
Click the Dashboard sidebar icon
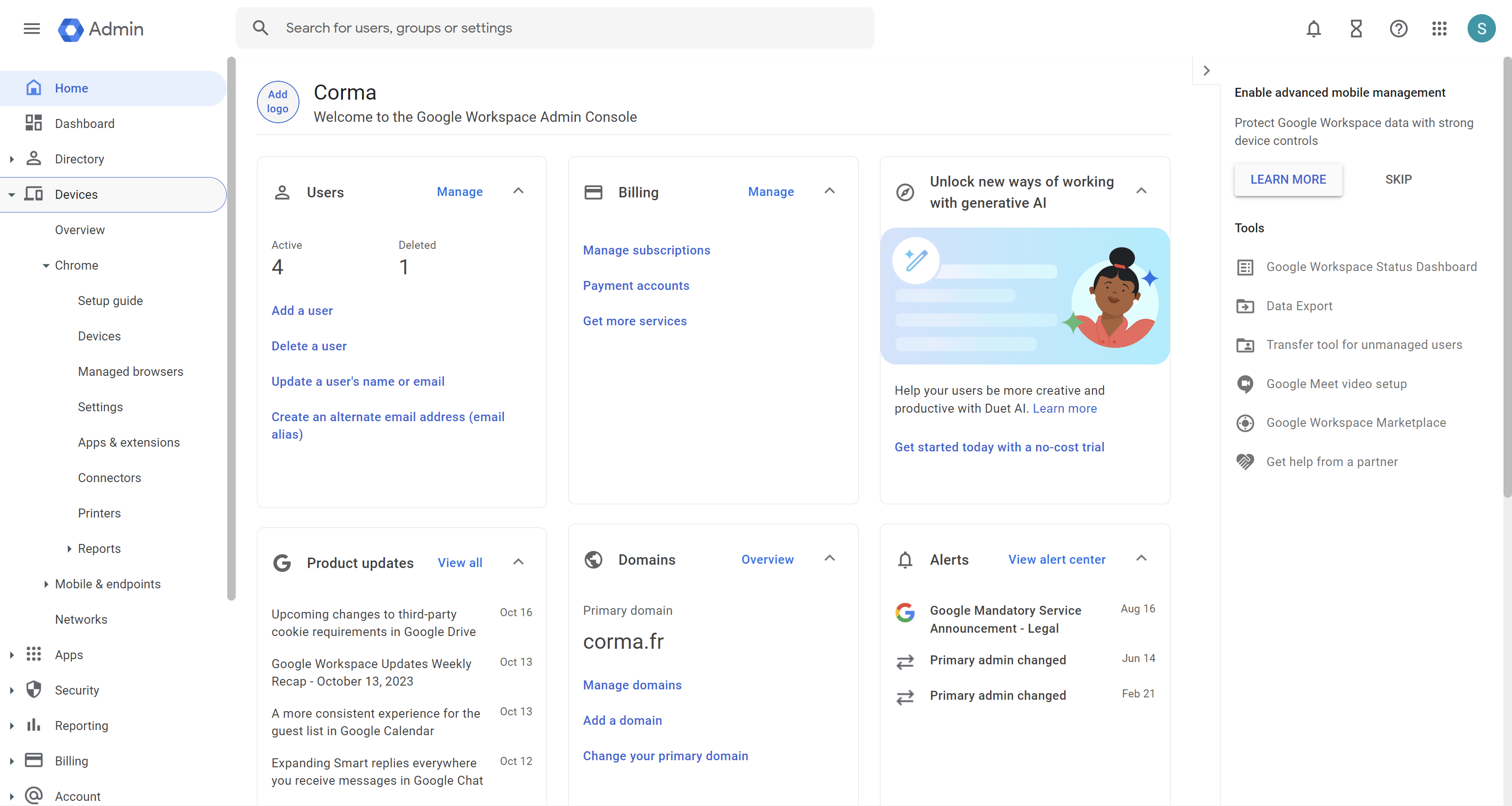(x=34, y=123)
